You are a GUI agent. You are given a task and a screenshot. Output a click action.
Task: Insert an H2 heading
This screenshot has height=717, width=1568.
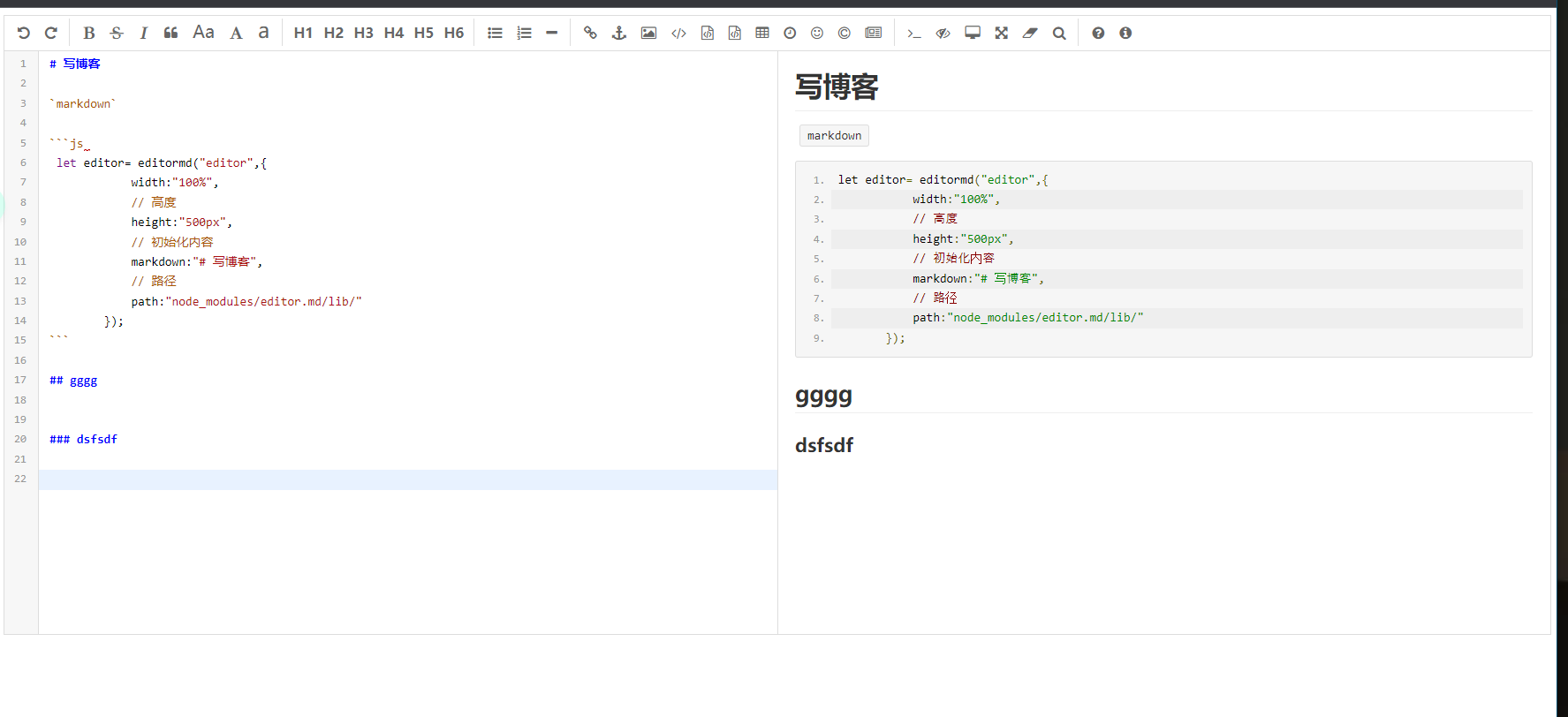[333, 33]
